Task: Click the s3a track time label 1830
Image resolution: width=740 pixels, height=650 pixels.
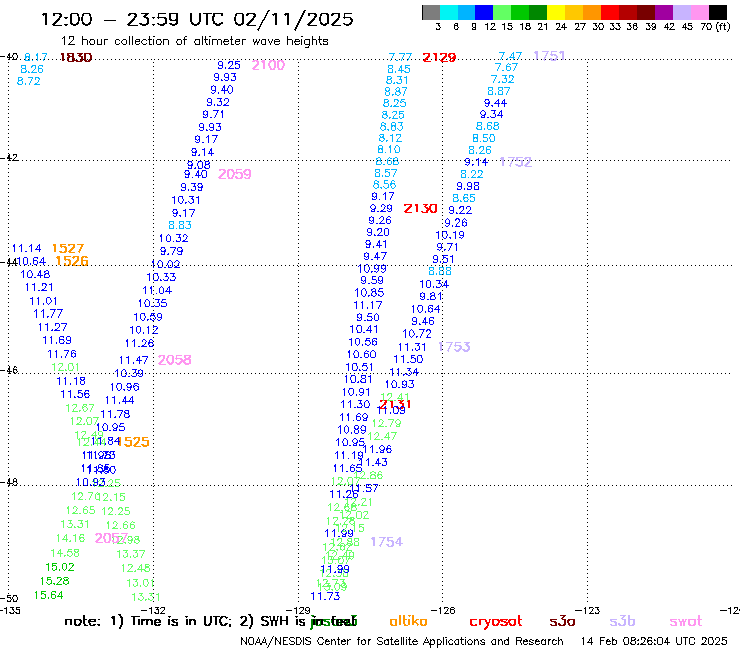Action: 76,58
